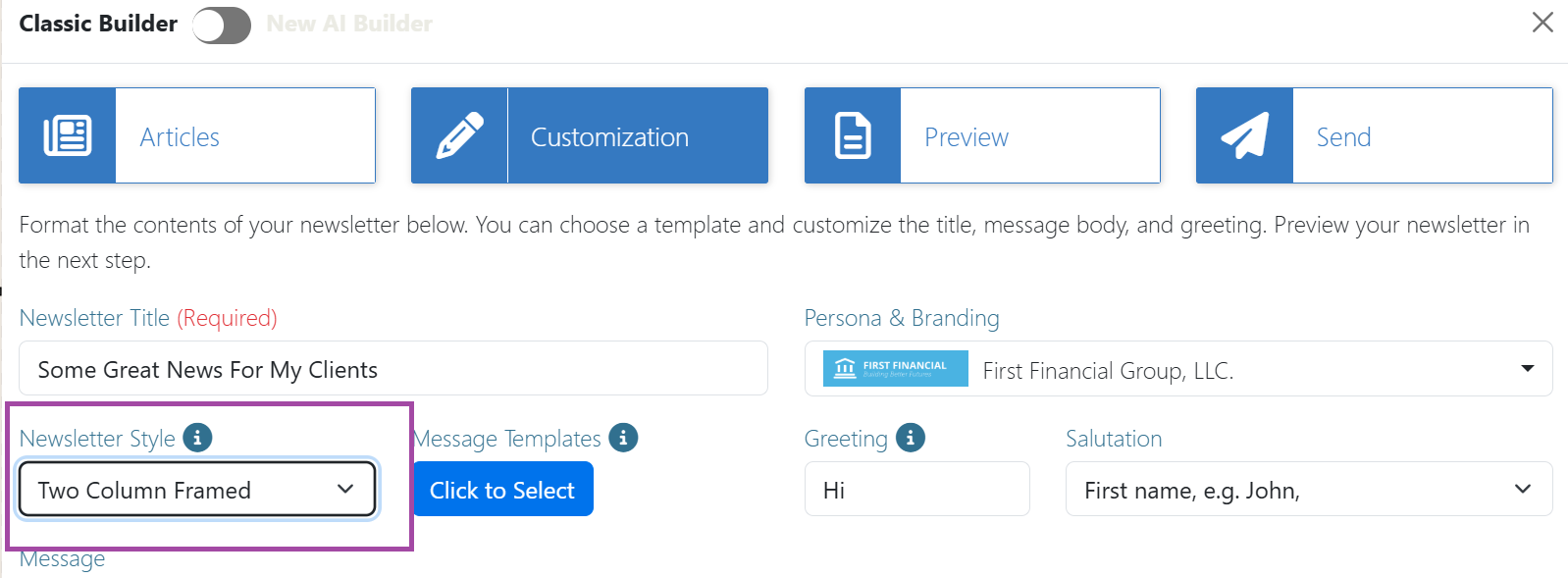
Task: Show Greeting info icon
Action: 910,438
